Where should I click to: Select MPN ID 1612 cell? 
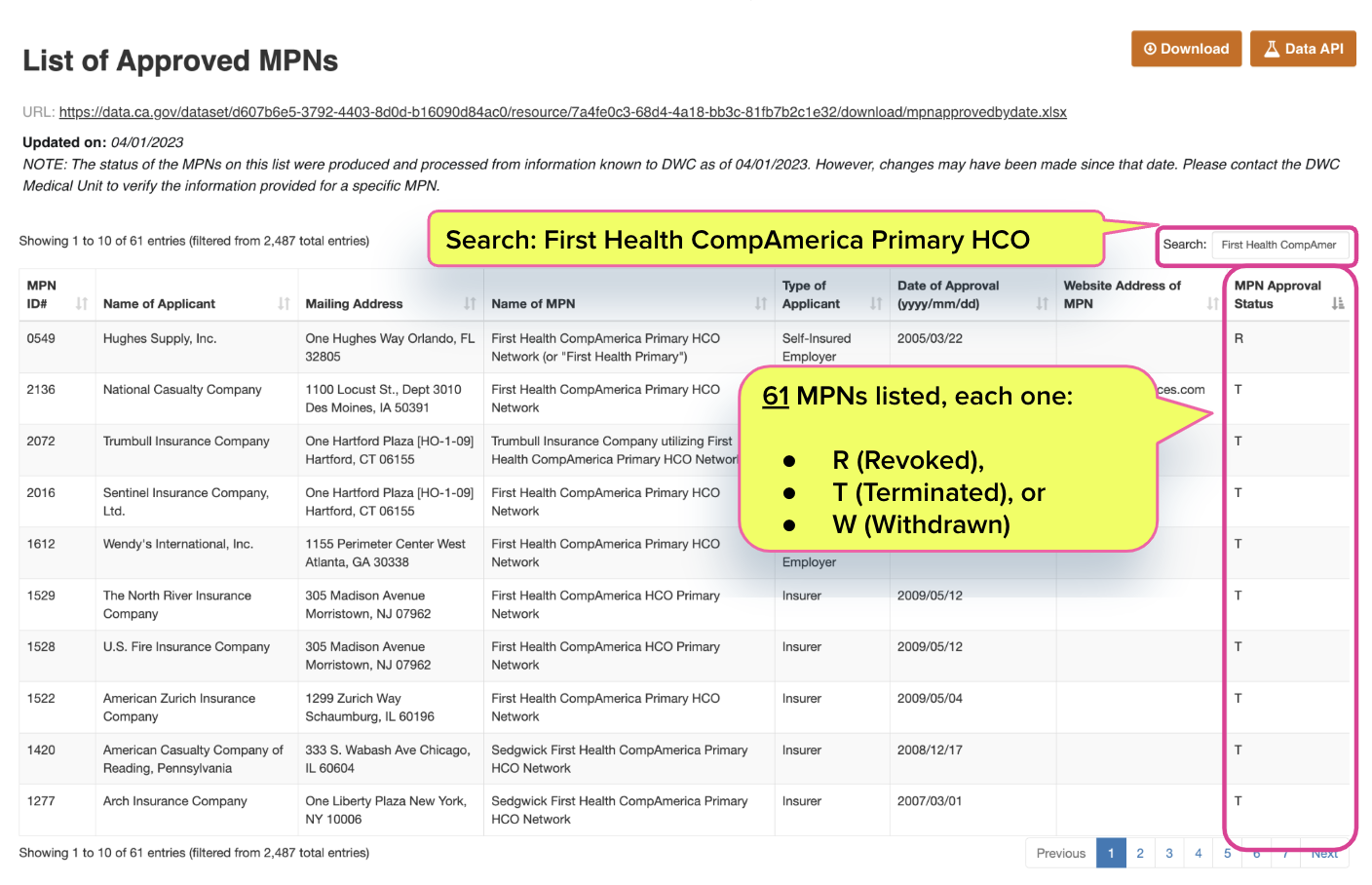coord(57,553)
